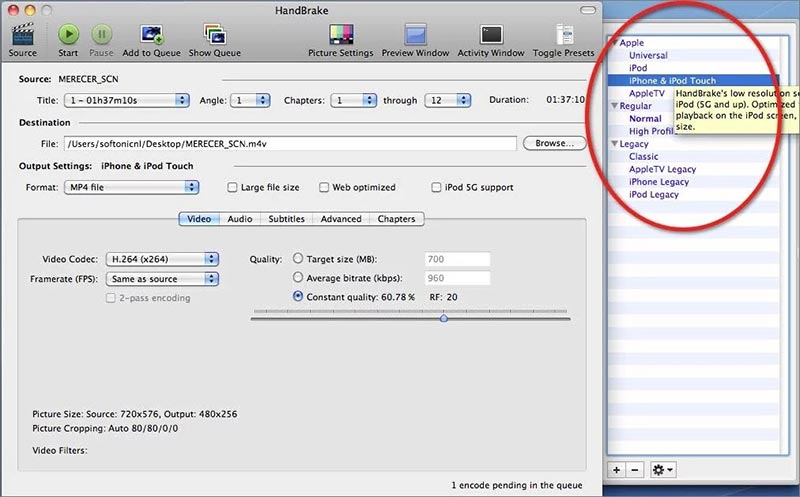Click the Add to Queue icon

pos(151,35)
